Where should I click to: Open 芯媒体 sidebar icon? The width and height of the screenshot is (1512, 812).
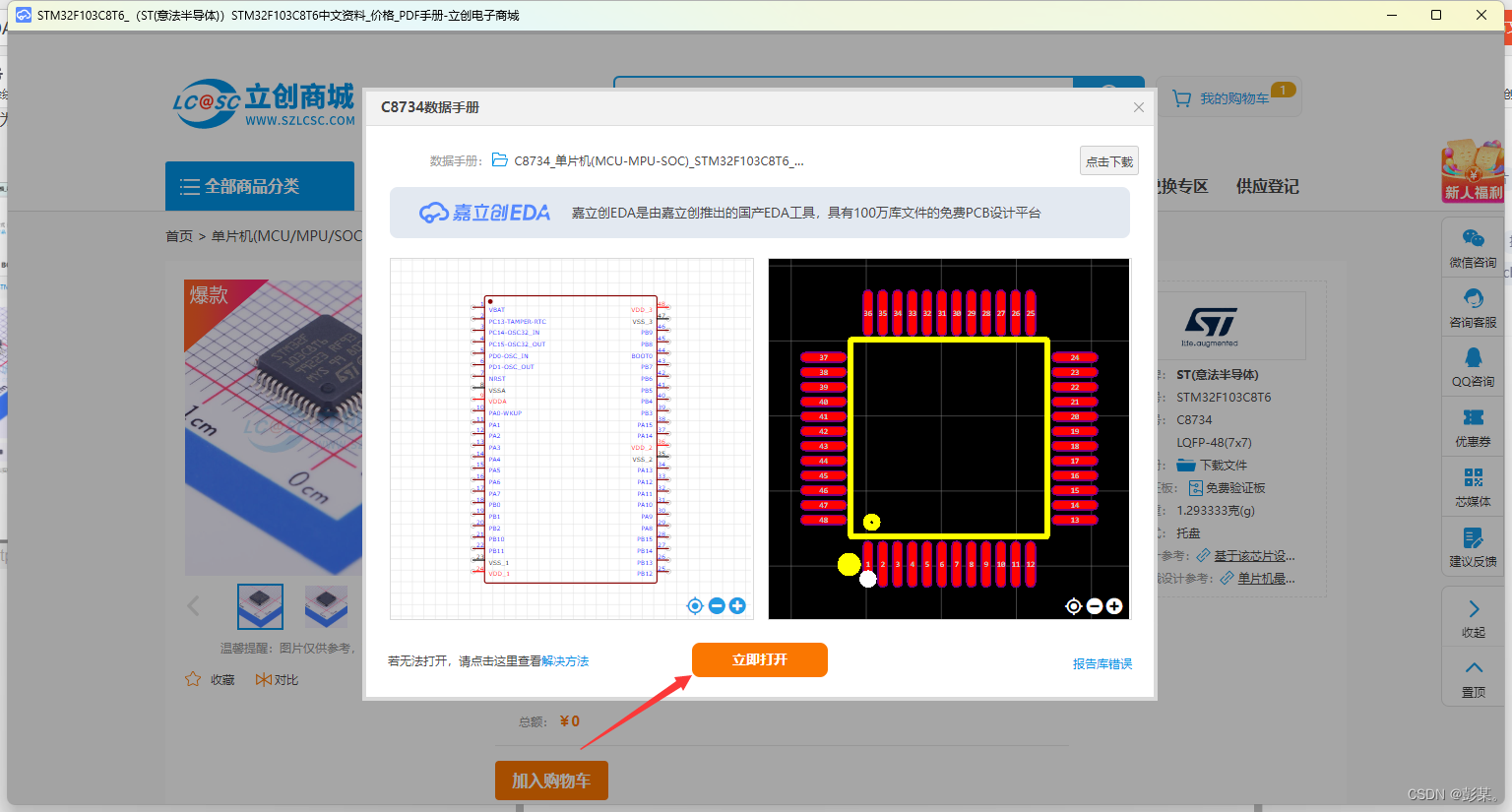1473,487
